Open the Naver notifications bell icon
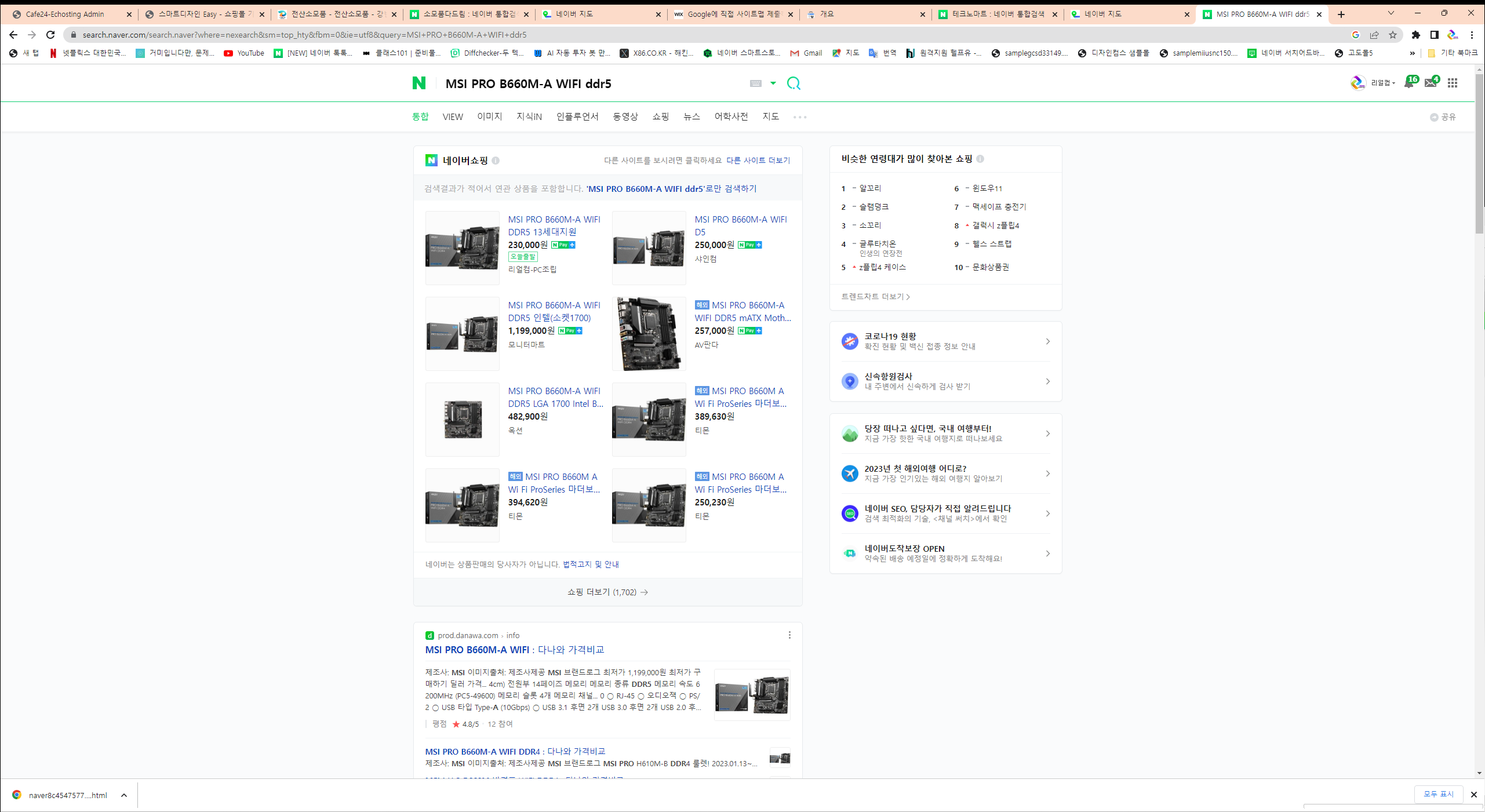1485x812 pixels. [x=1408, y=83]
